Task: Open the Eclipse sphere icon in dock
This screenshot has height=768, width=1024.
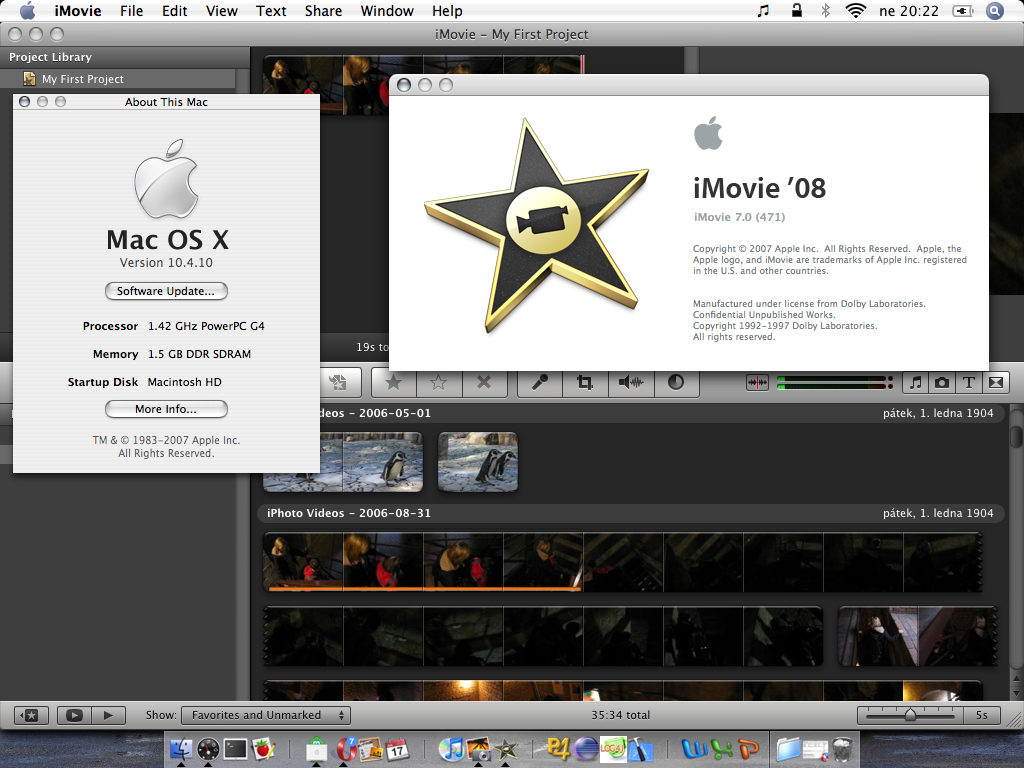Action: (x=586, y=749)
